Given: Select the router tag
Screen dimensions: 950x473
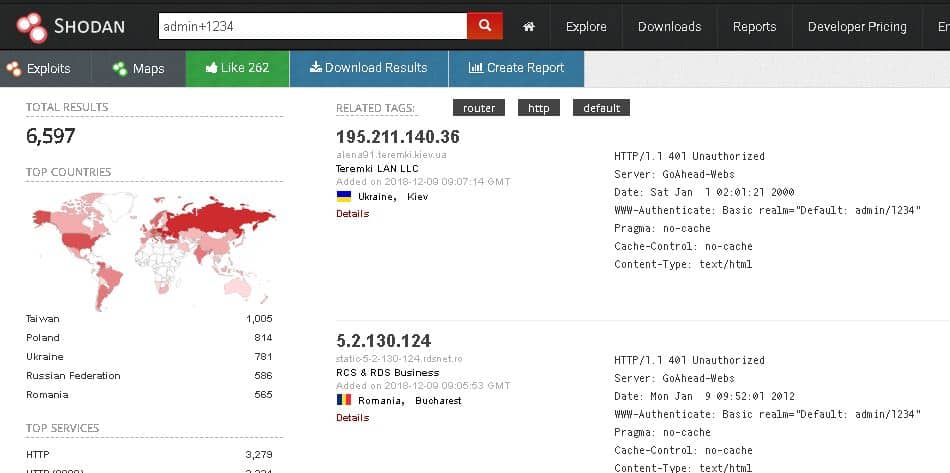Looking at the screenshot, I should click(479, 108).
